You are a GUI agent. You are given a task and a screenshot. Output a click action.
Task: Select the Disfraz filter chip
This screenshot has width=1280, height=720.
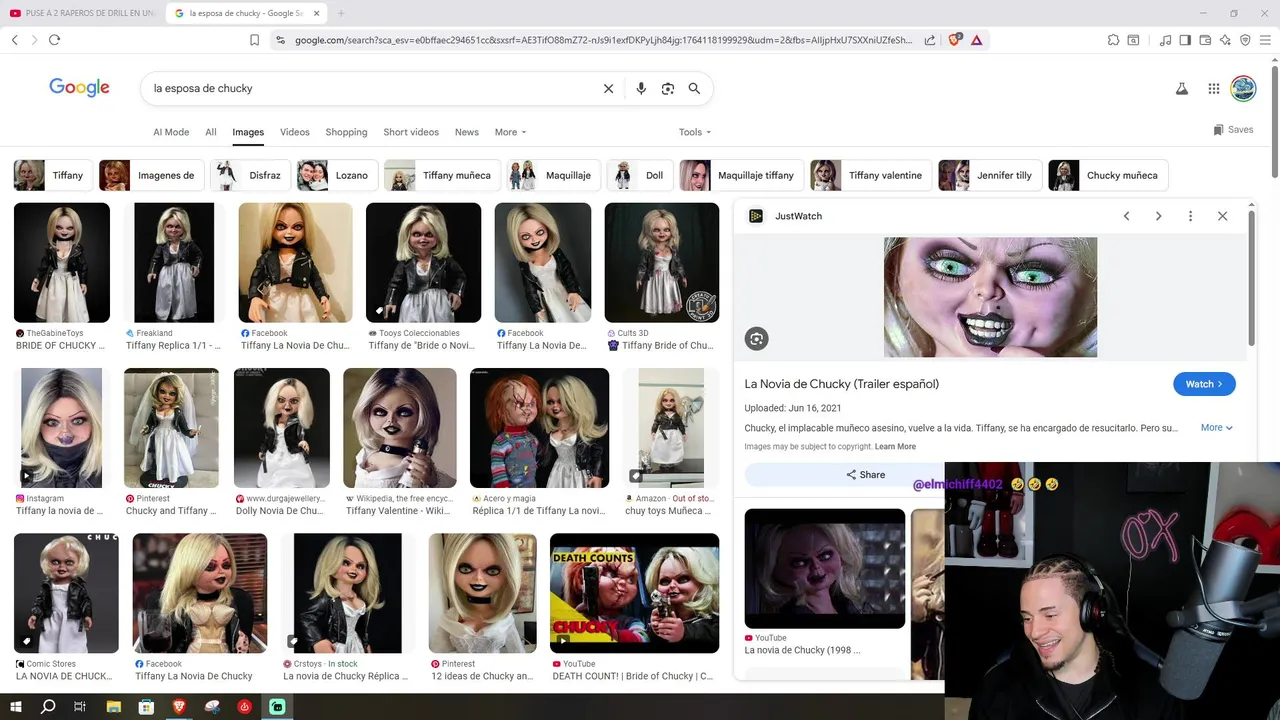(x=250, y=175)
